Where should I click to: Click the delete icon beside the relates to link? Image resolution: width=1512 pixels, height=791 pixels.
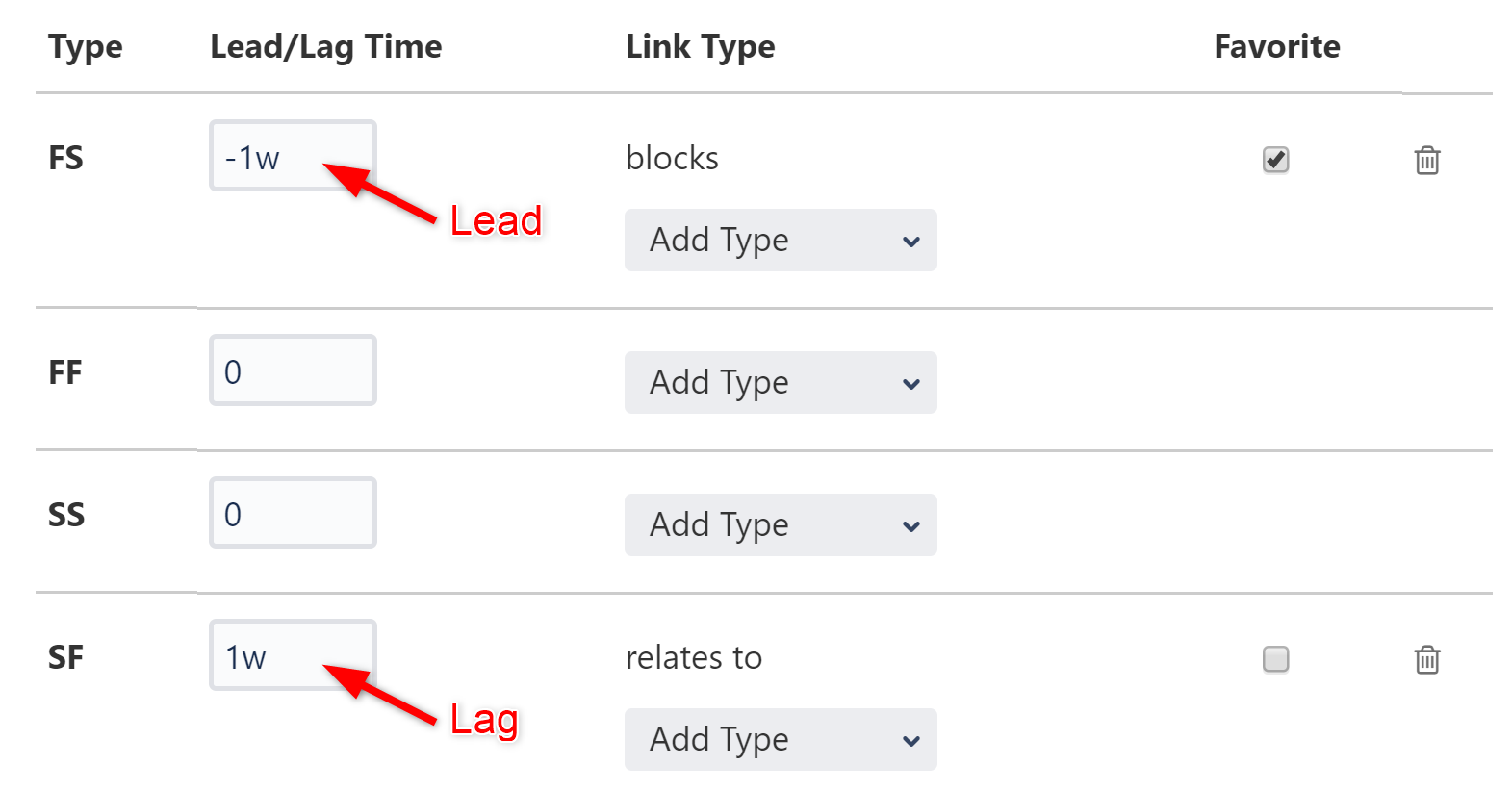(x=1428, y=660)
